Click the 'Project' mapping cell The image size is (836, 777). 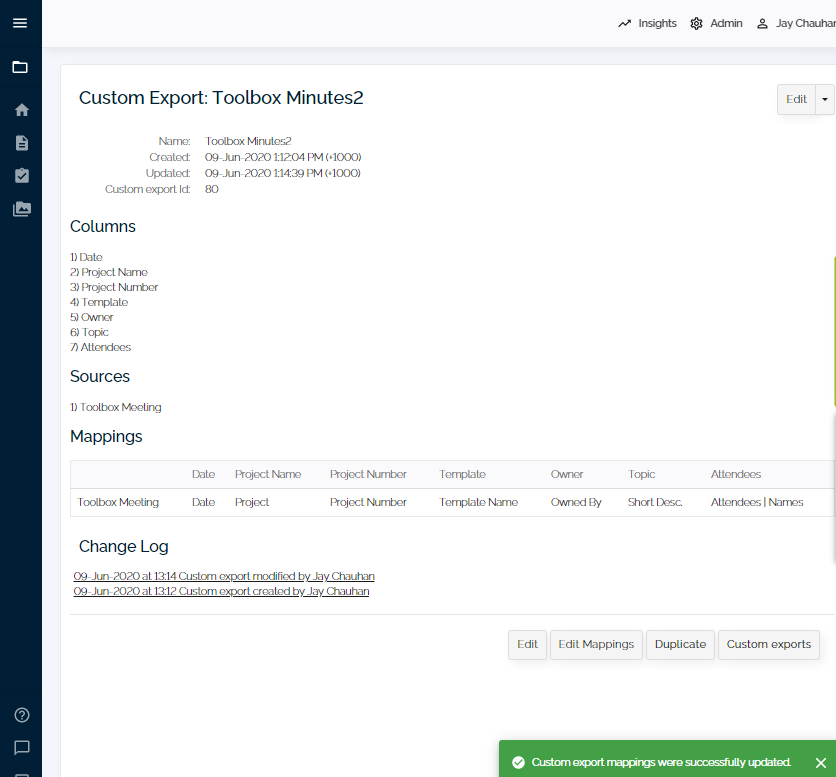tap(252, 502)
